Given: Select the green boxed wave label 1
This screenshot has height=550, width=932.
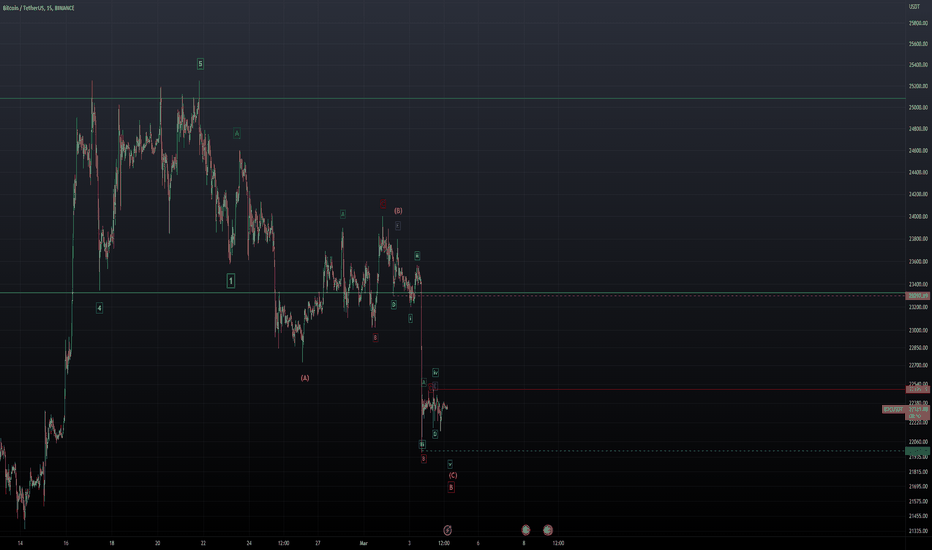Looking at the screenshot, I should point(231,281).
